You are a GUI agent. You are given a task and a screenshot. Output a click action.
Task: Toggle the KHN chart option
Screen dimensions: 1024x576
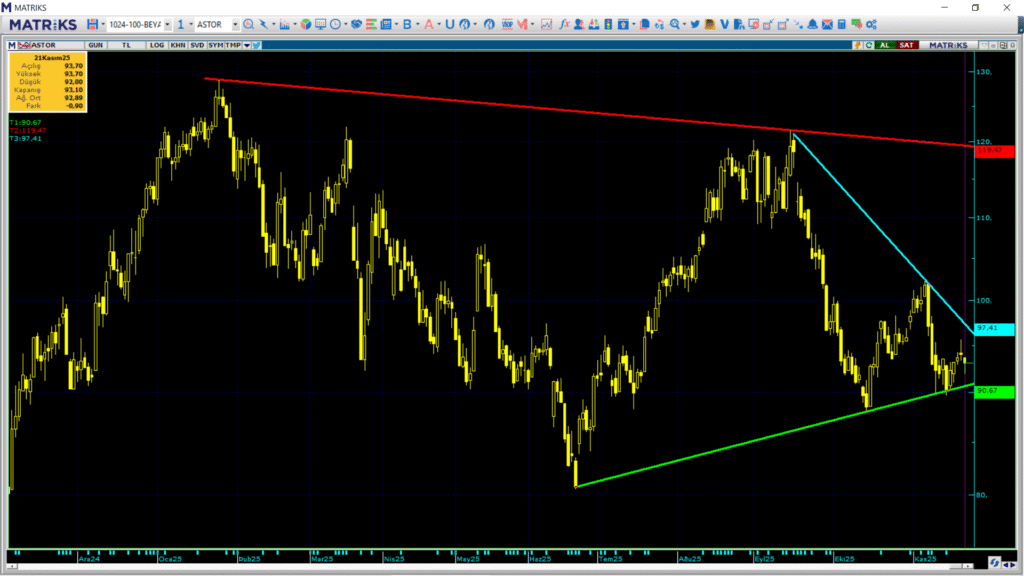[177, 45]
